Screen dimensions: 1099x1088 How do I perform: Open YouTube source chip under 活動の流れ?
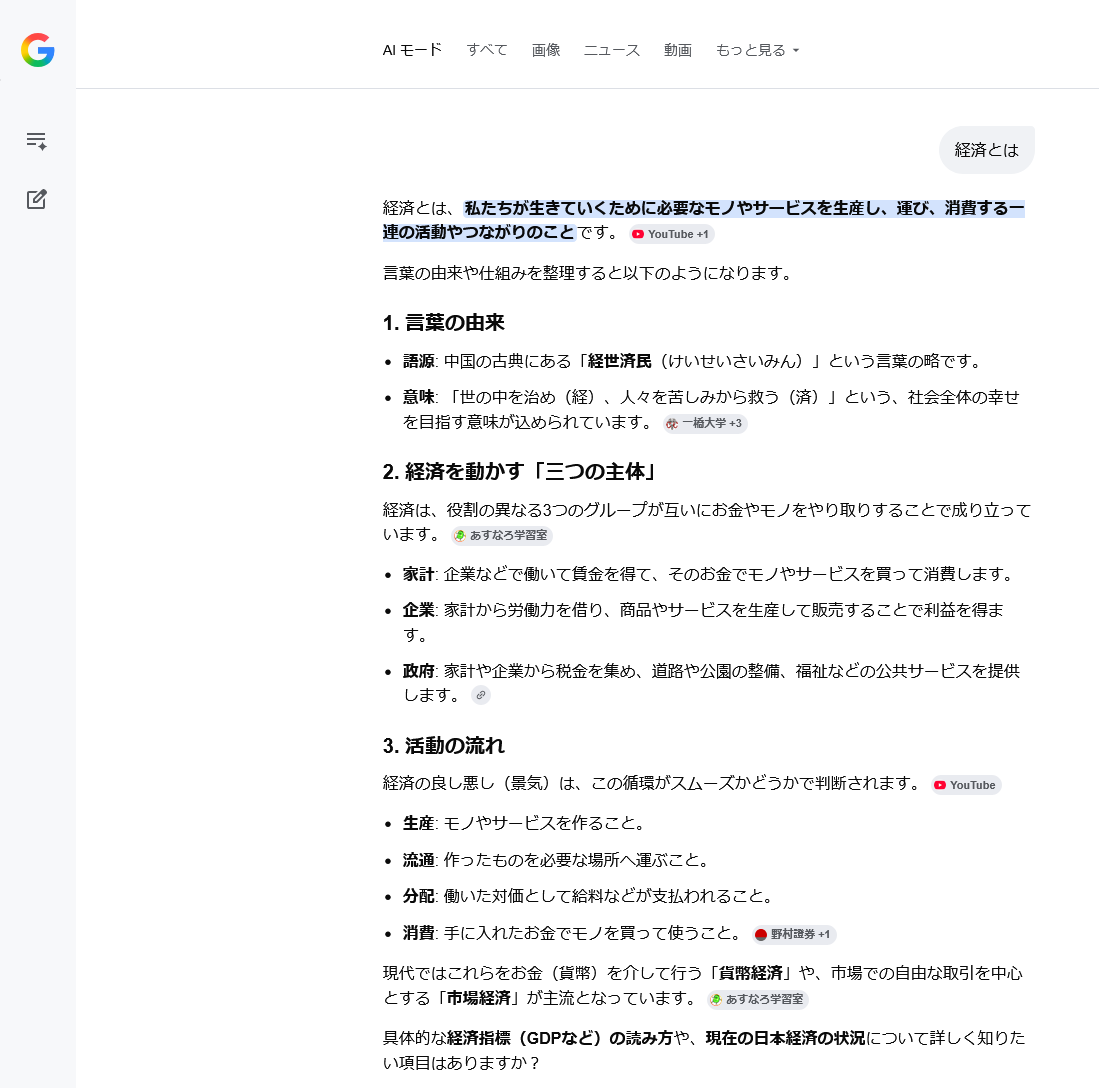point(965,785)
